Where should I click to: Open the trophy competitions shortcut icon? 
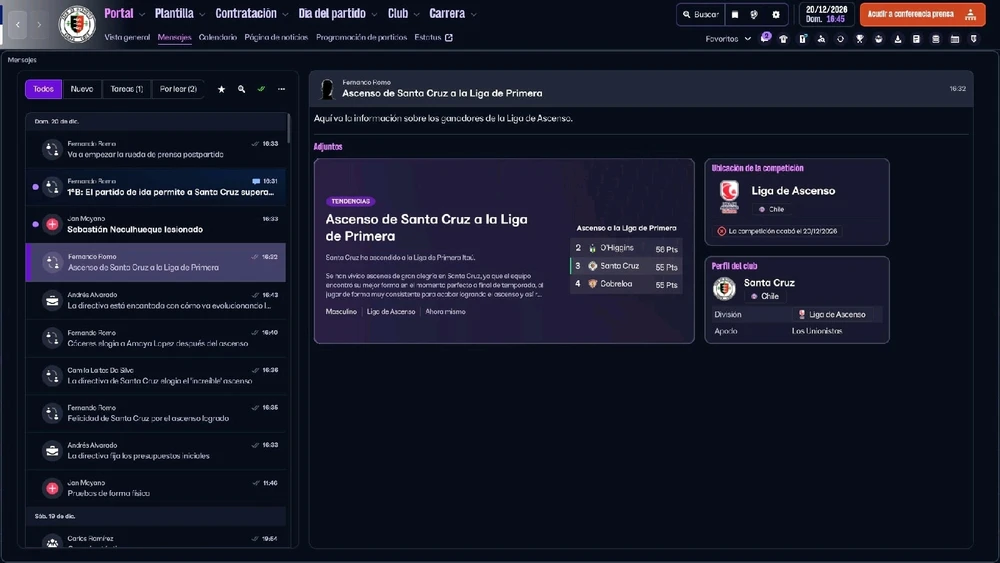(860, 39)
